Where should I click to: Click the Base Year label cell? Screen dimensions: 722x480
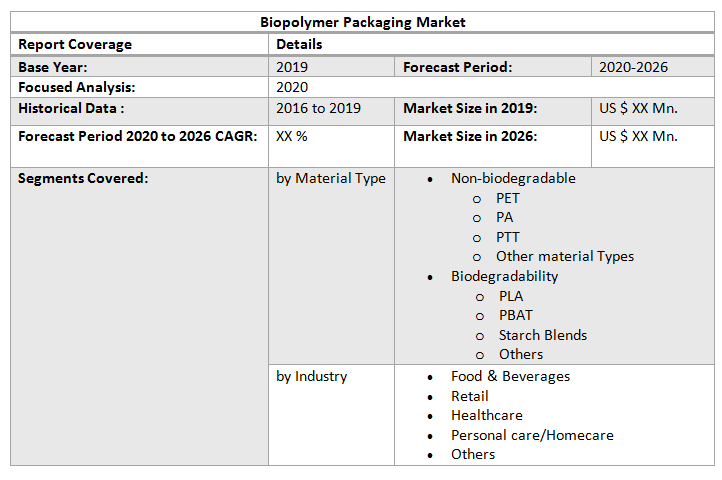click(x=53, y=67)
